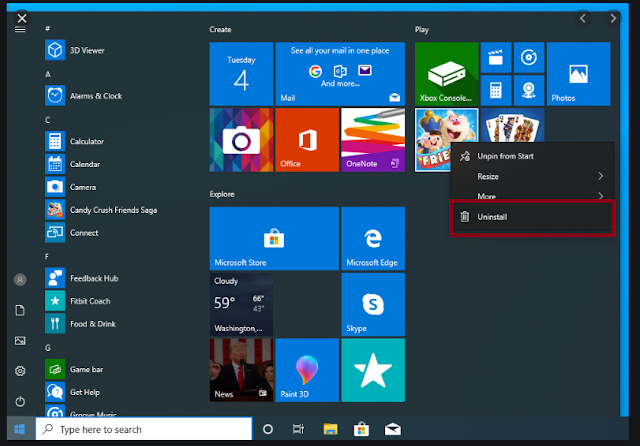Expand the Start menu hamburger button
The image size is (640, 446).
click(20, 29)
